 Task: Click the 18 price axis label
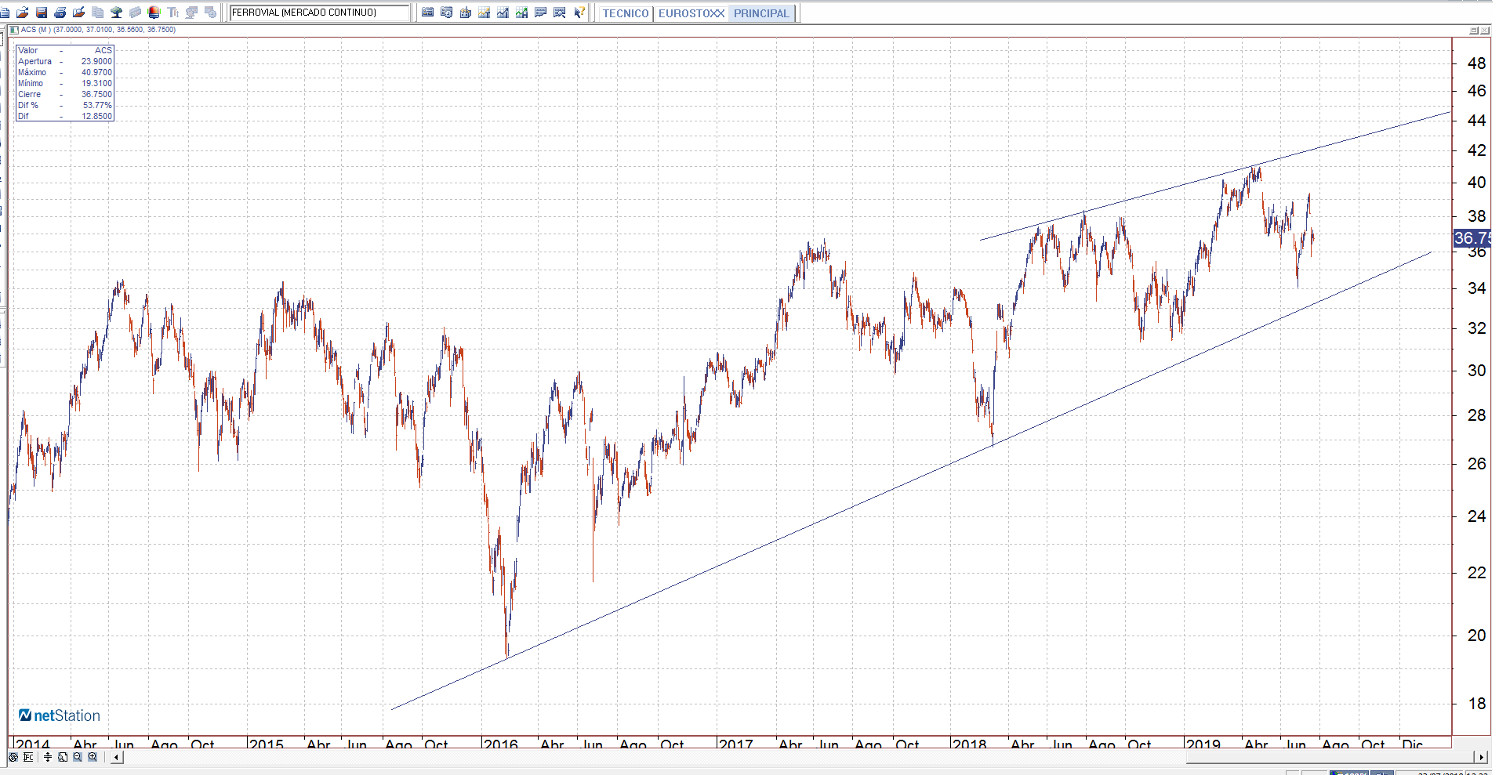1475,704
